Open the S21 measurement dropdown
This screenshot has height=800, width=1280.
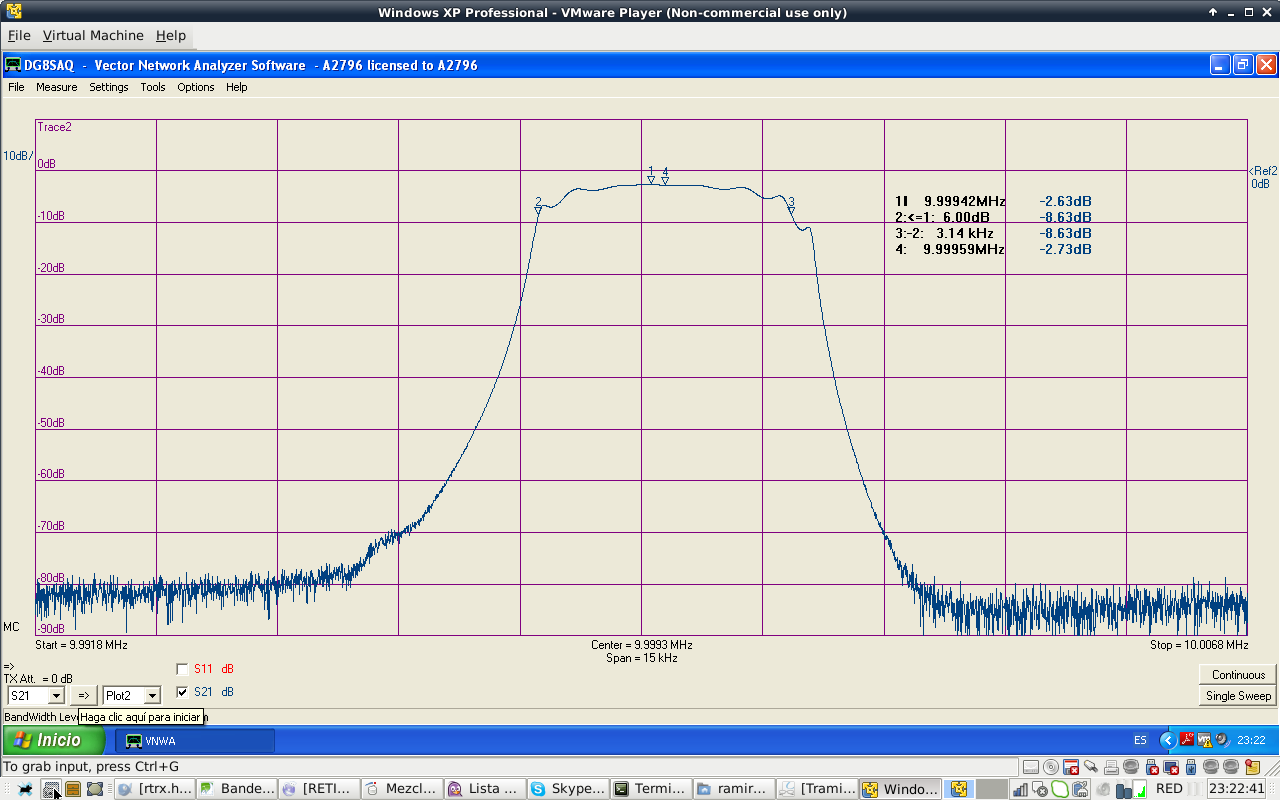(x=56, y=695)
